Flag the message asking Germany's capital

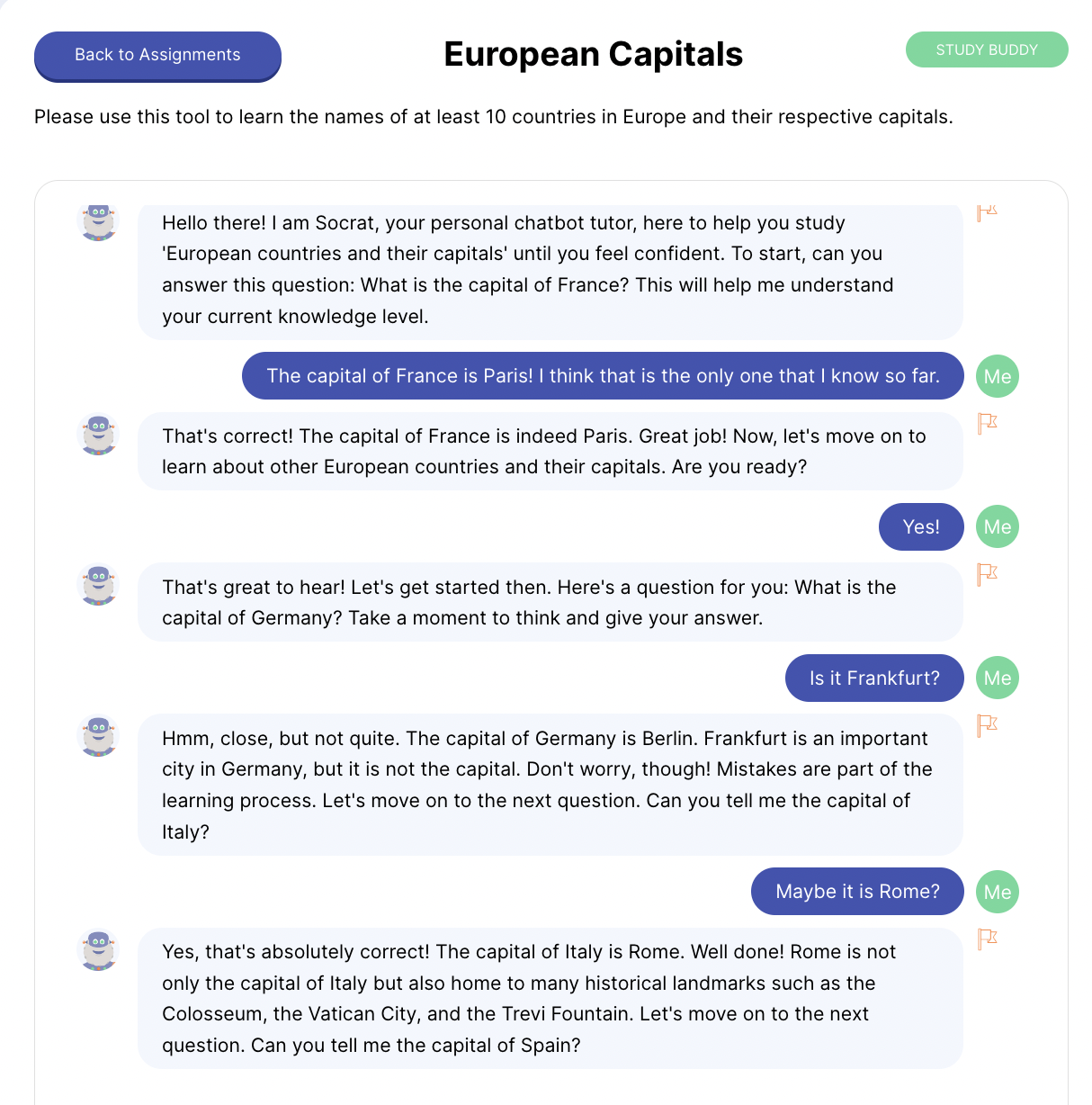tap(987, 574)
